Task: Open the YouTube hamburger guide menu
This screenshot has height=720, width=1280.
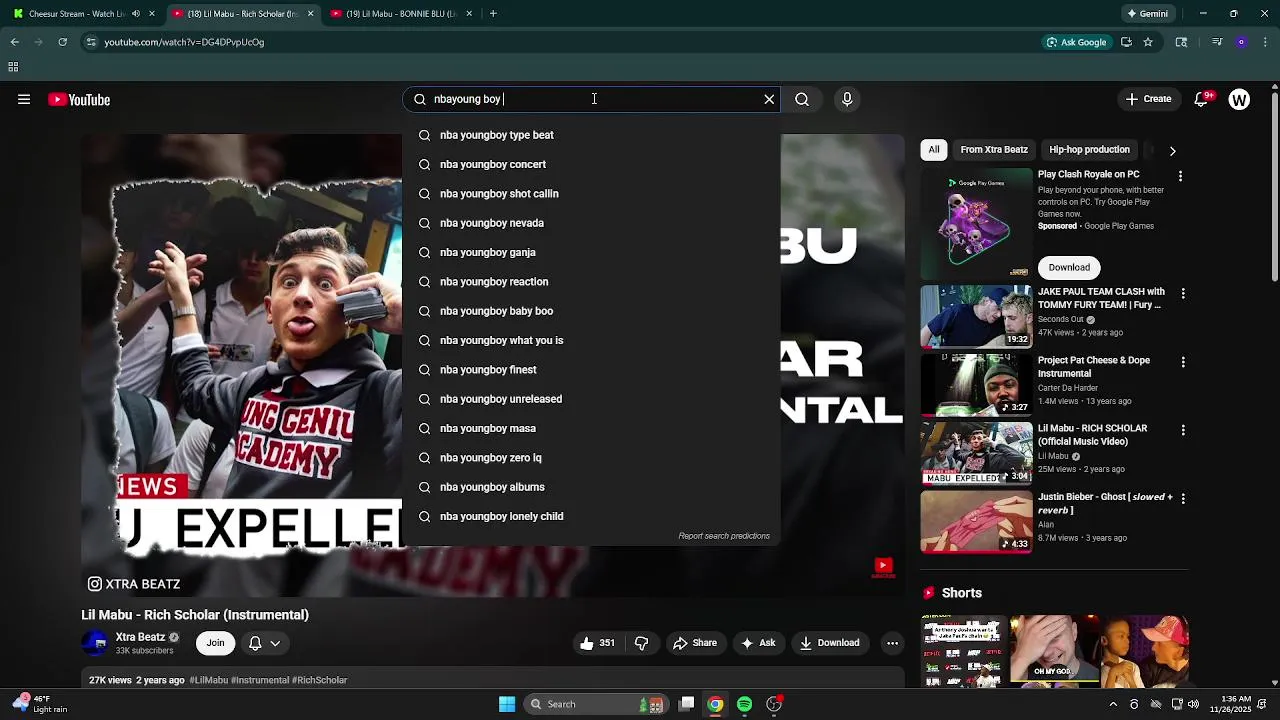Action: click(24, 99)
